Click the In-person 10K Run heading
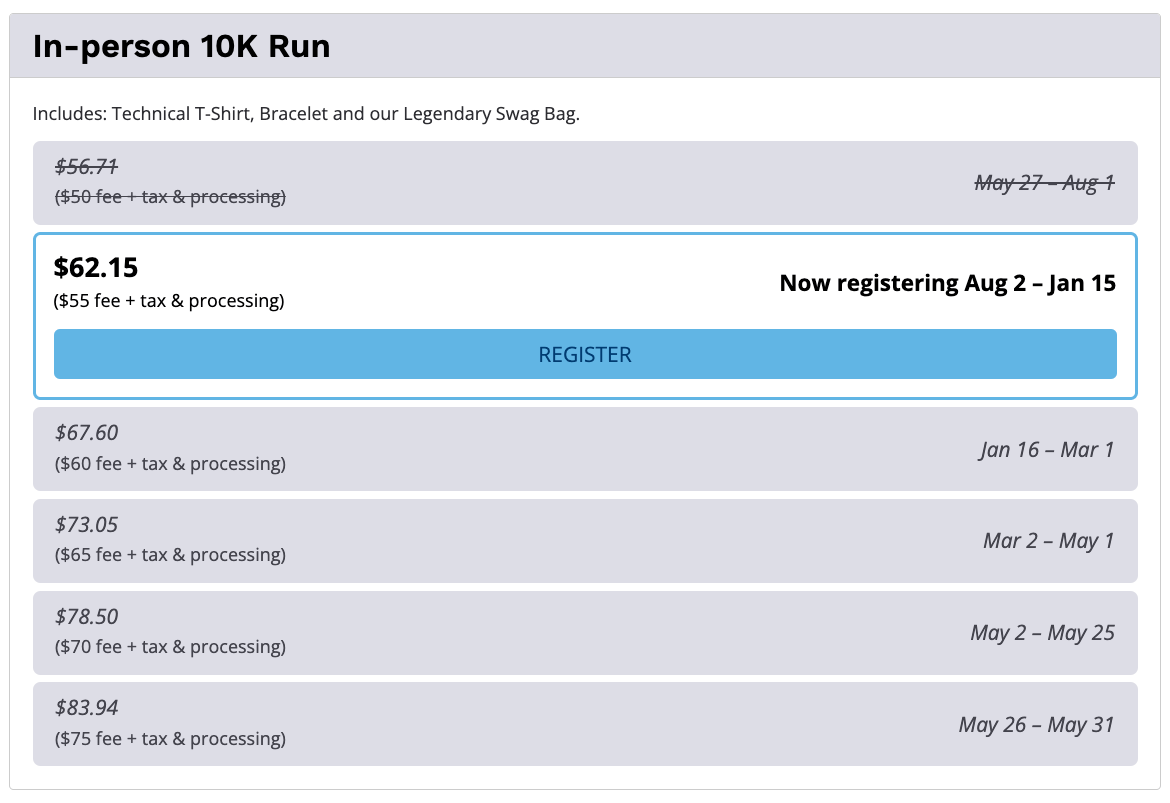The height and width of the screenshot is (803, 1170). 181,46
